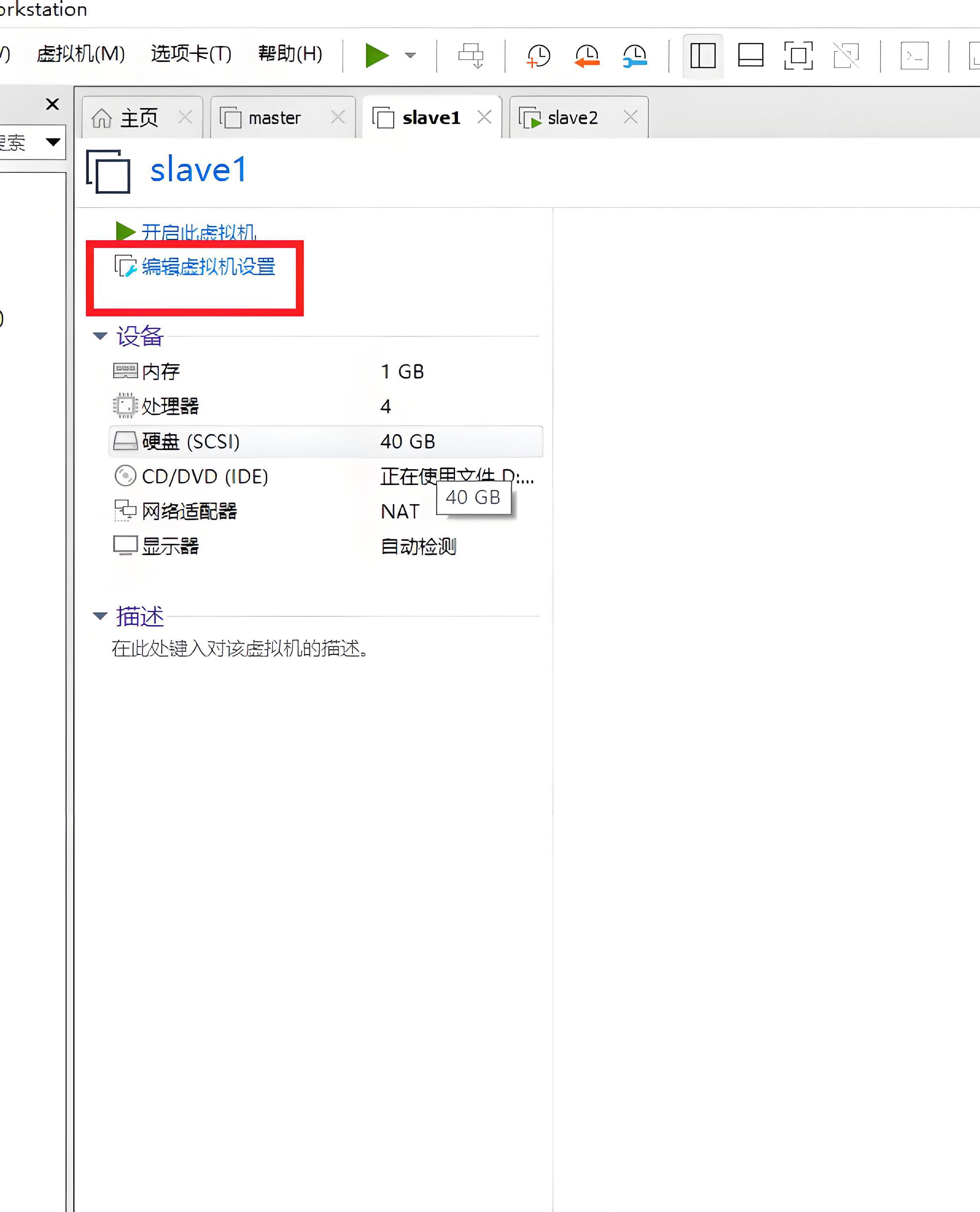Open the 帮助(H) menu

click(x=290, y=54)
